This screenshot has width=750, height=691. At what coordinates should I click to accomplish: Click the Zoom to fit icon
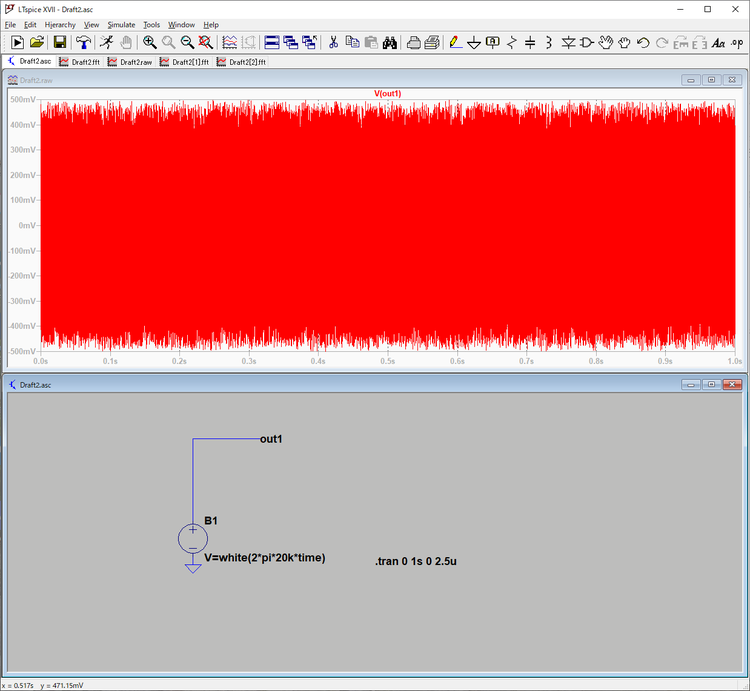205,42
